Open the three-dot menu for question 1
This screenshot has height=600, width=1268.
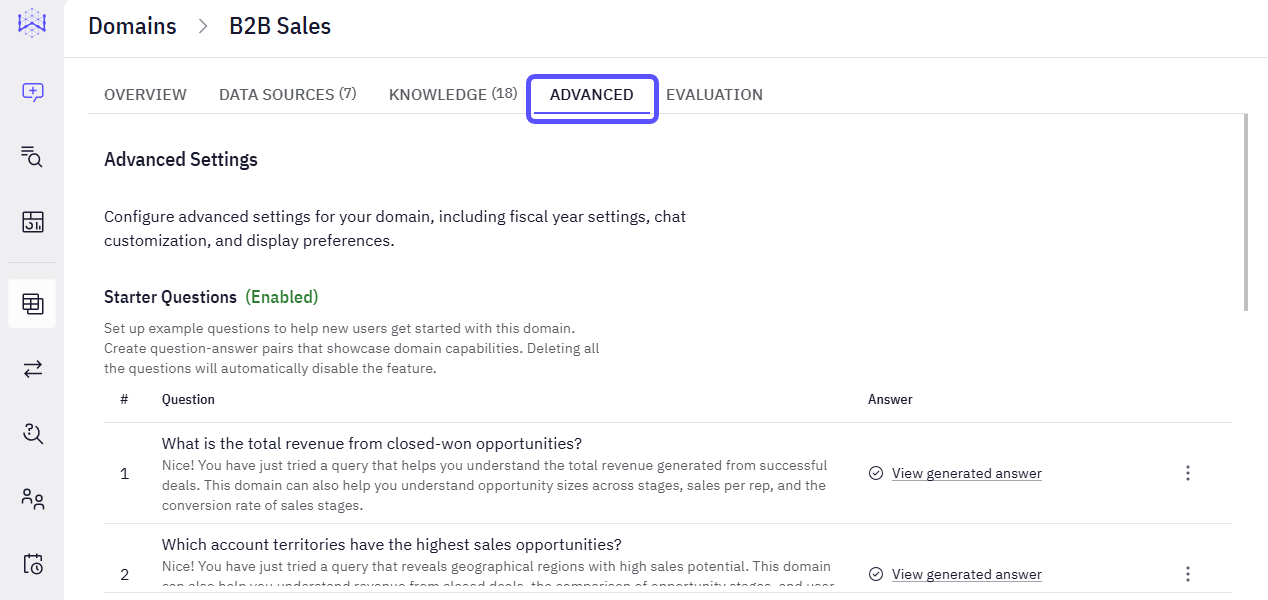(1188, 473)
